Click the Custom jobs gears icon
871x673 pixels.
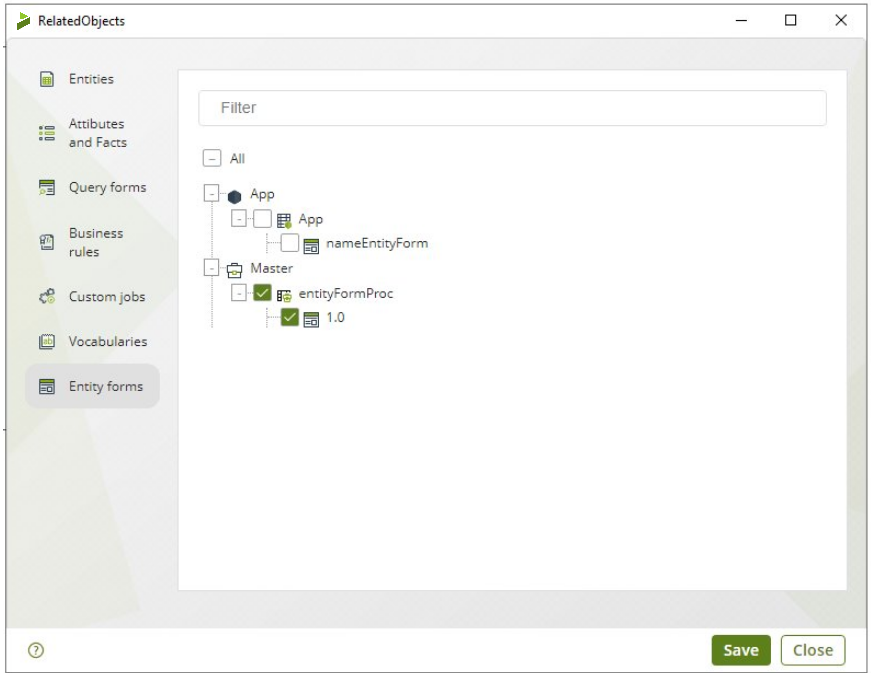[x=46, y=297]
